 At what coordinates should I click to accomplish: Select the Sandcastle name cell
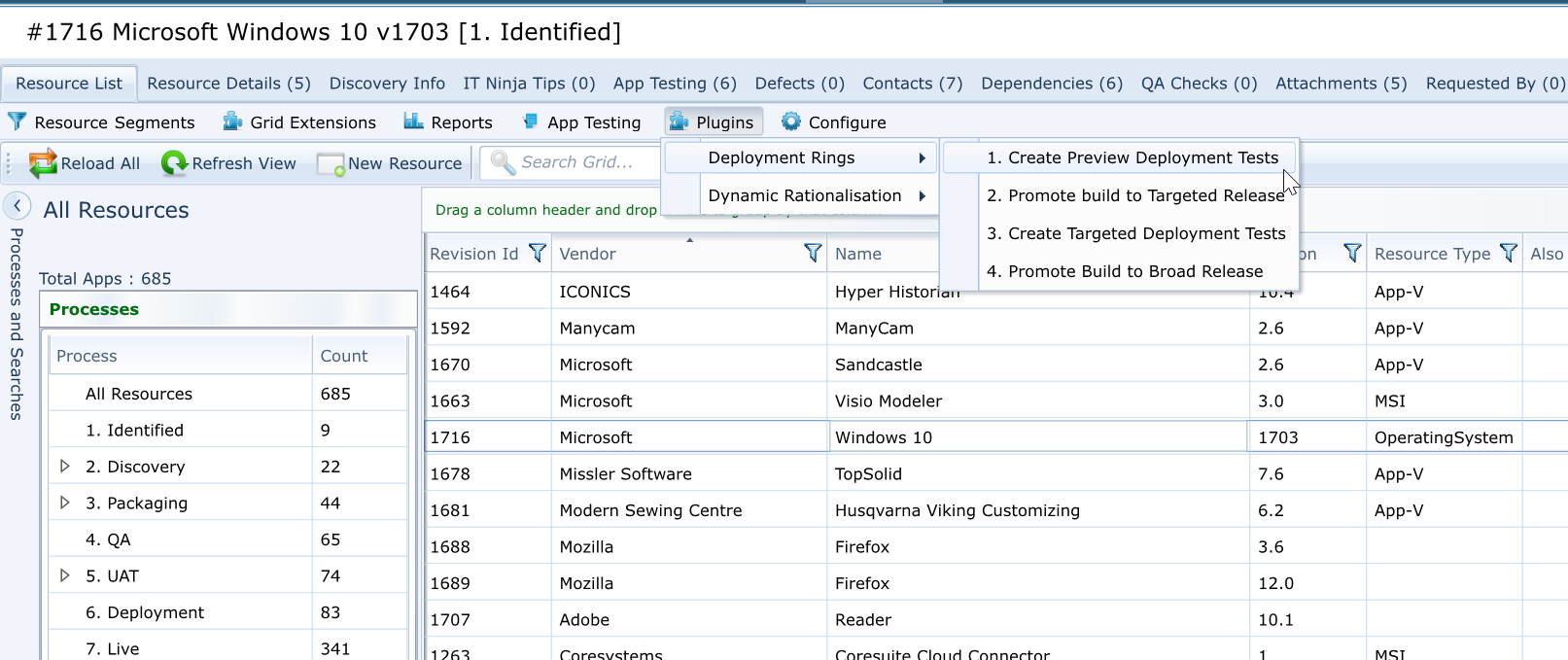pyautogui.click(x=1038, y=365)
